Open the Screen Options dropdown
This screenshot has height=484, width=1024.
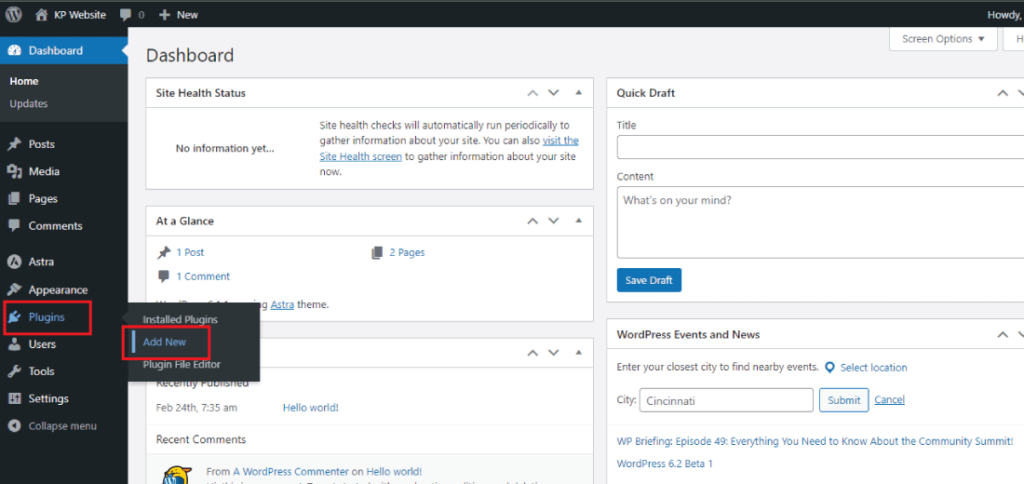[943, 39]
